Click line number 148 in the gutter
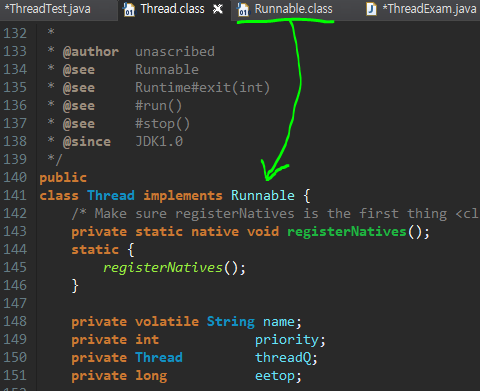 coord(15,321)
